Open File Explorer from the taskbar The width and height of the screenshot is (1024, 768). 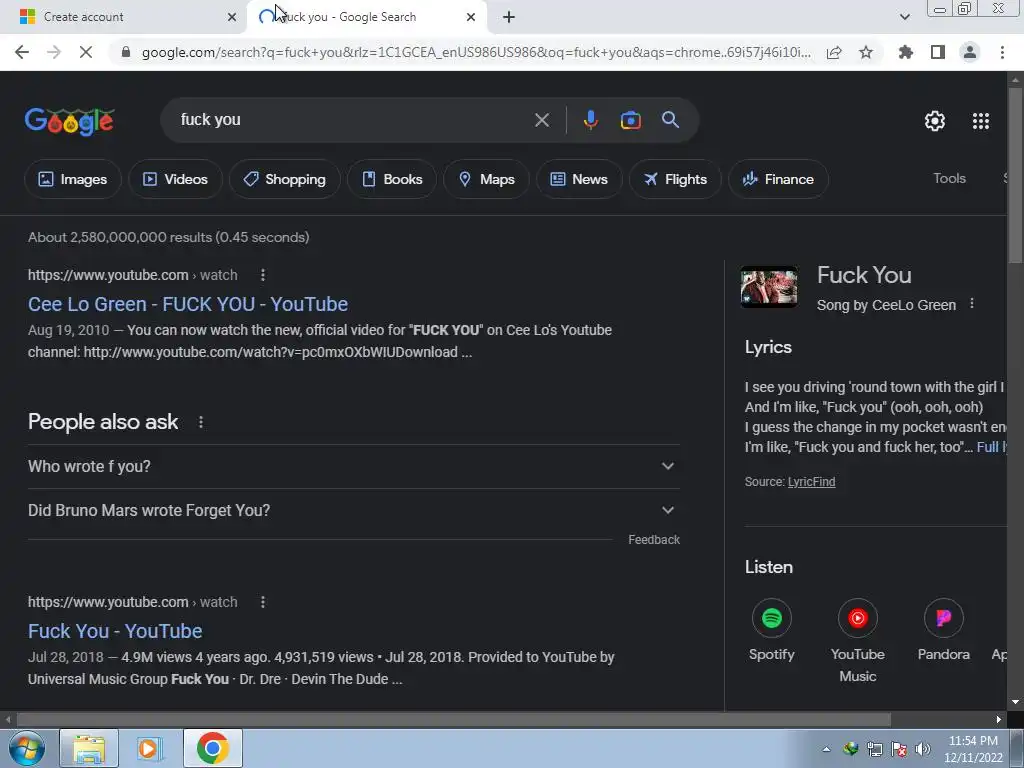pyautogui.click(x=89, y=748)
